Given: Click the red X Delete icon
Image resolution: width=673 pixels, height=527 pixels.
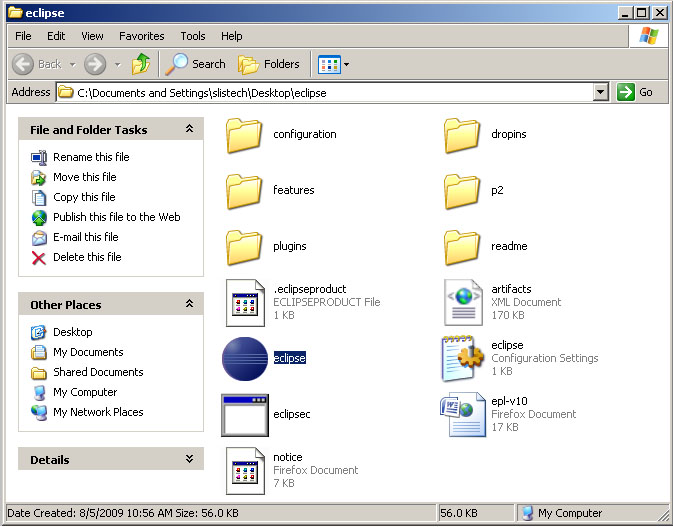Looking at the screenshot, I should coord(39,258).
